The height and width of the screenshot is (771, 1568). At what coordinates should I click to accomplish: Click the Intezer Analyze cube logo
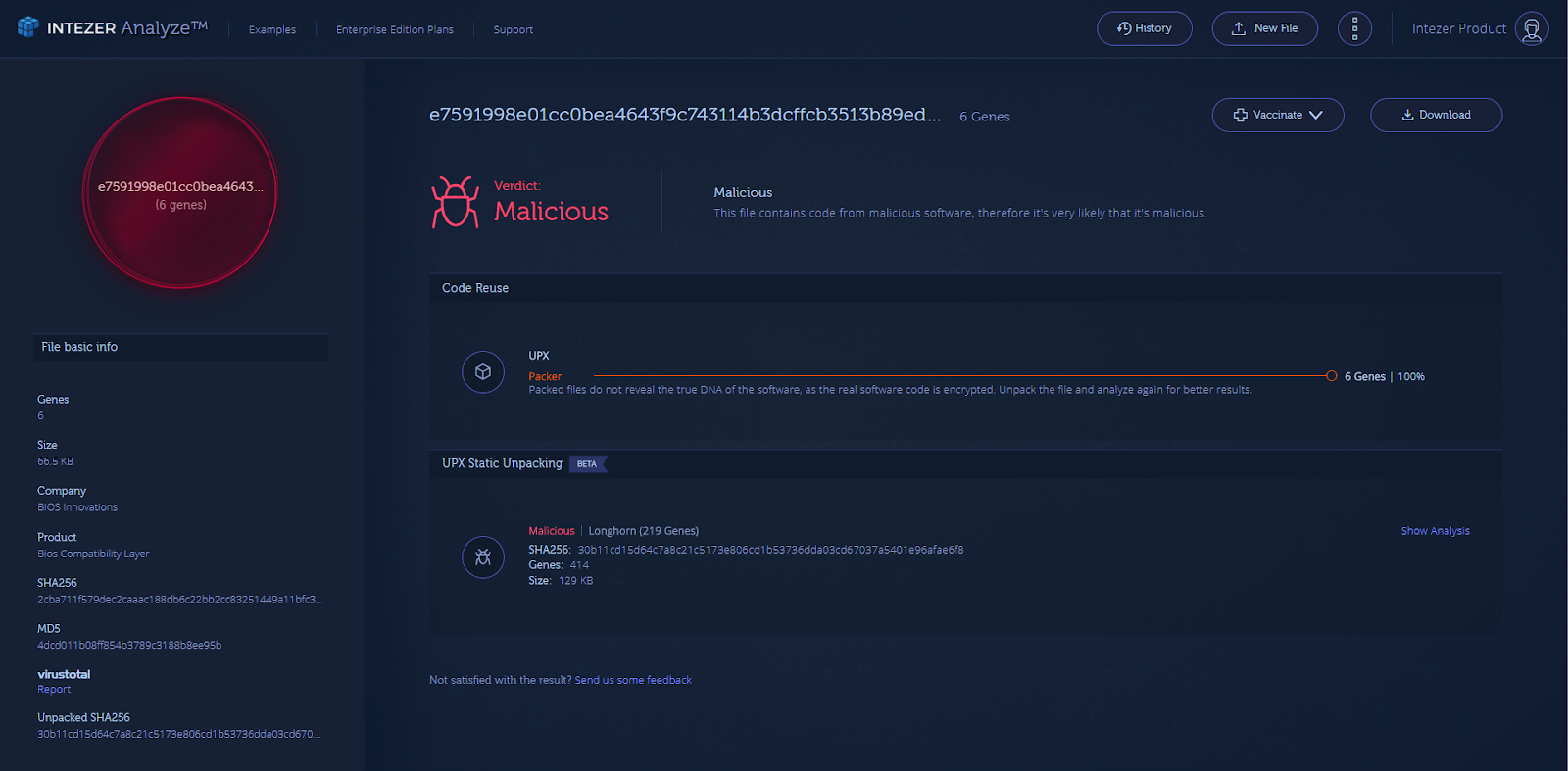pos(28,27)
